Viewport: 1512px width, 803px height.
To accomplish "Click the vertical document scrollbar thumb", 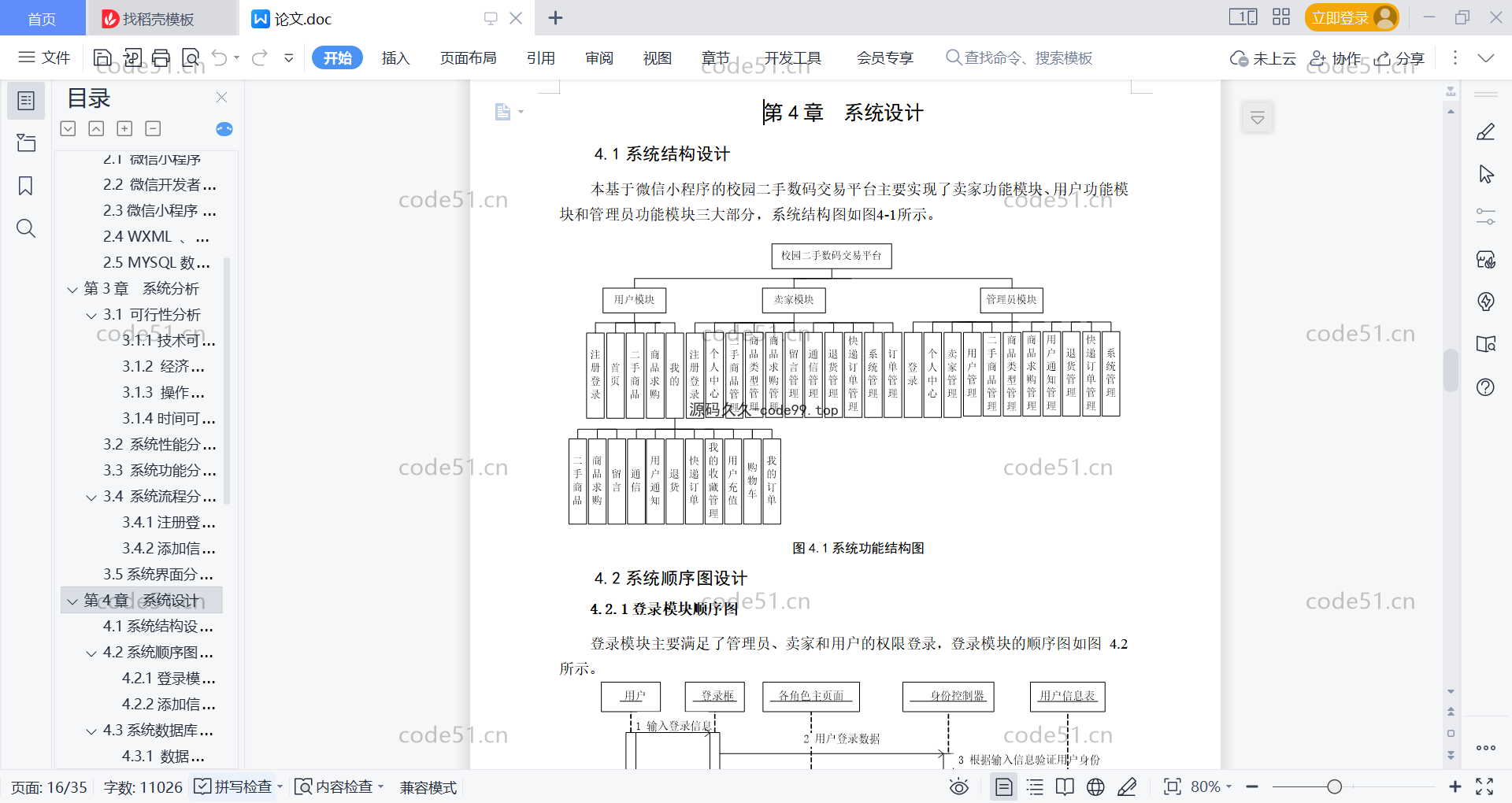I will tap(1451, 370).
